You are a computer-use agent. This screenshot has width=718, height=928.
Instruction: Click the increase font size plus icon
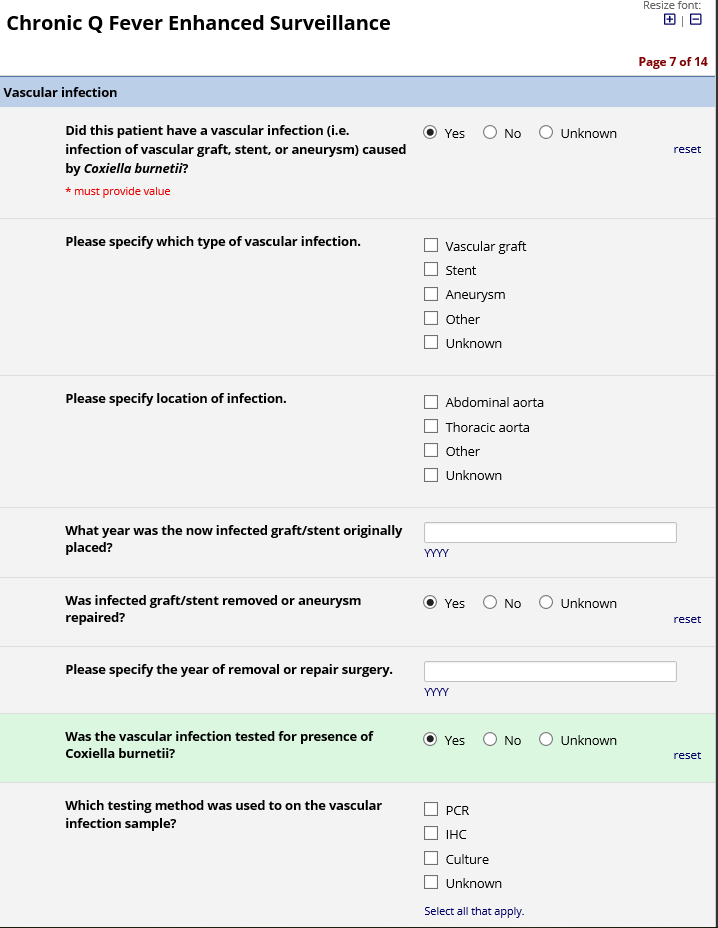(x=669, y=19)
